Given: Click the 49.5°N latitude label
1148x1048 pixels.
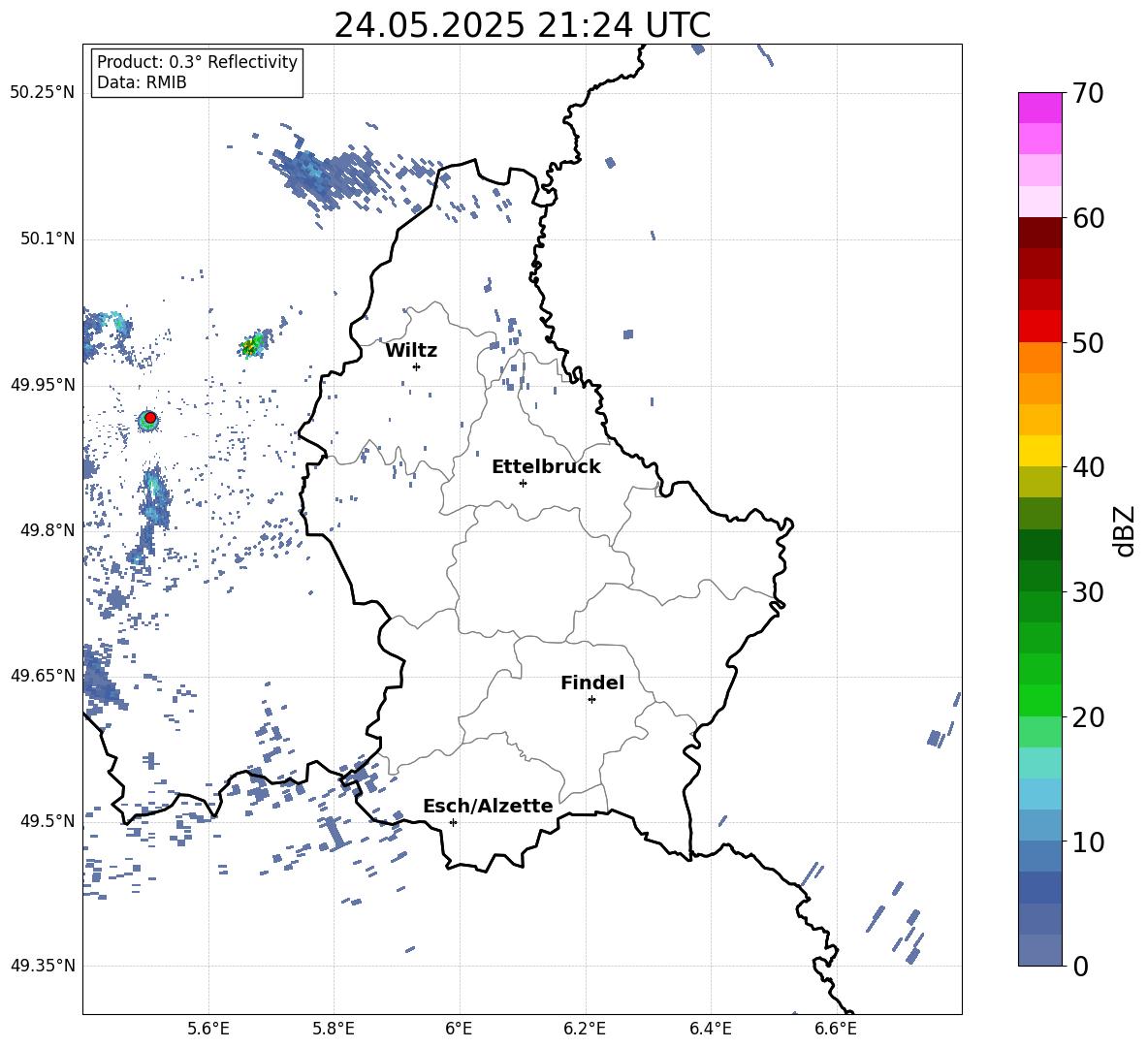Looking at the screenshot, I should coord(48,820).
